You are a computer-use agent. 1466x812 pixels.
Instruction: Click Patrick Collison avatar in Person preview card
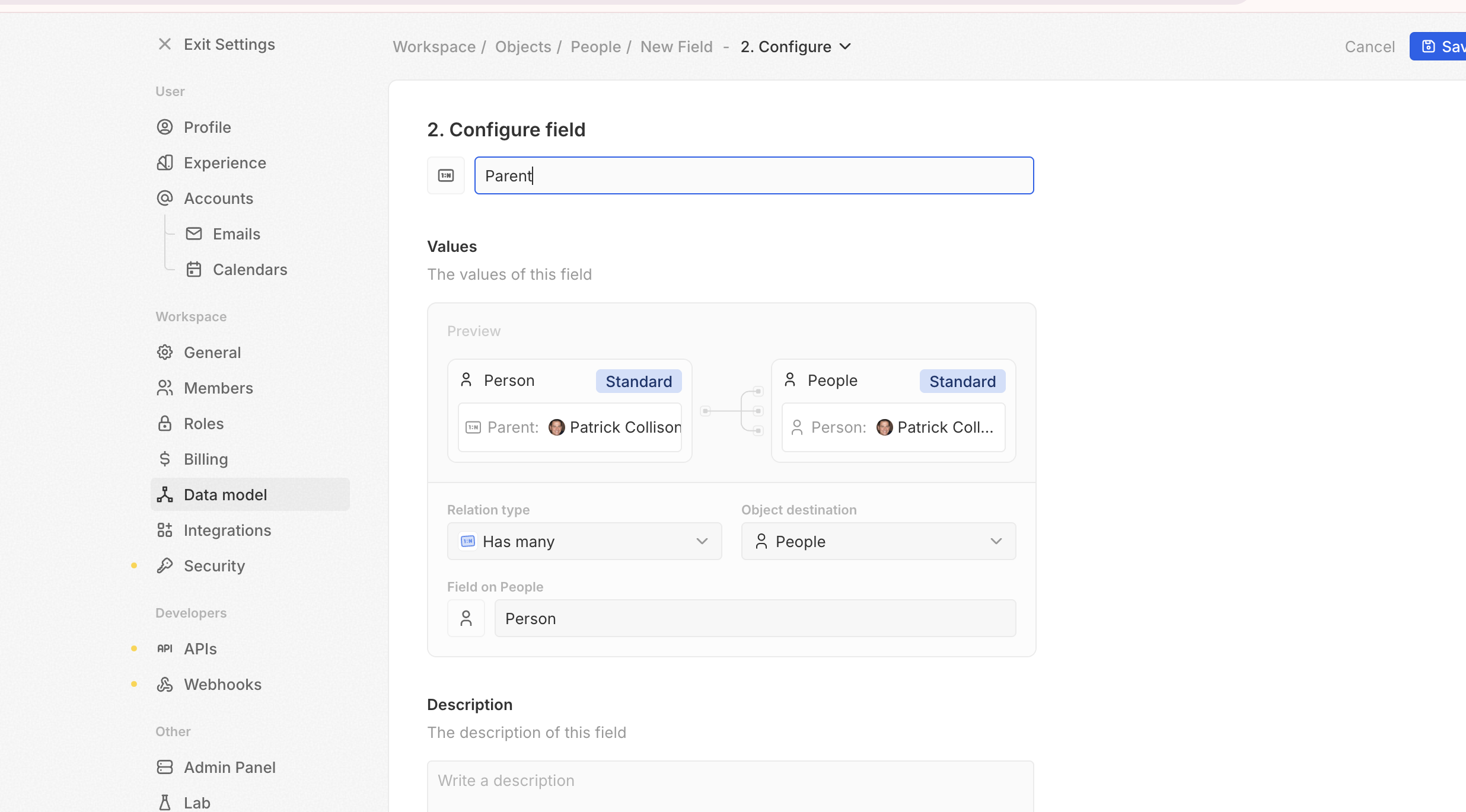(556, 427)
